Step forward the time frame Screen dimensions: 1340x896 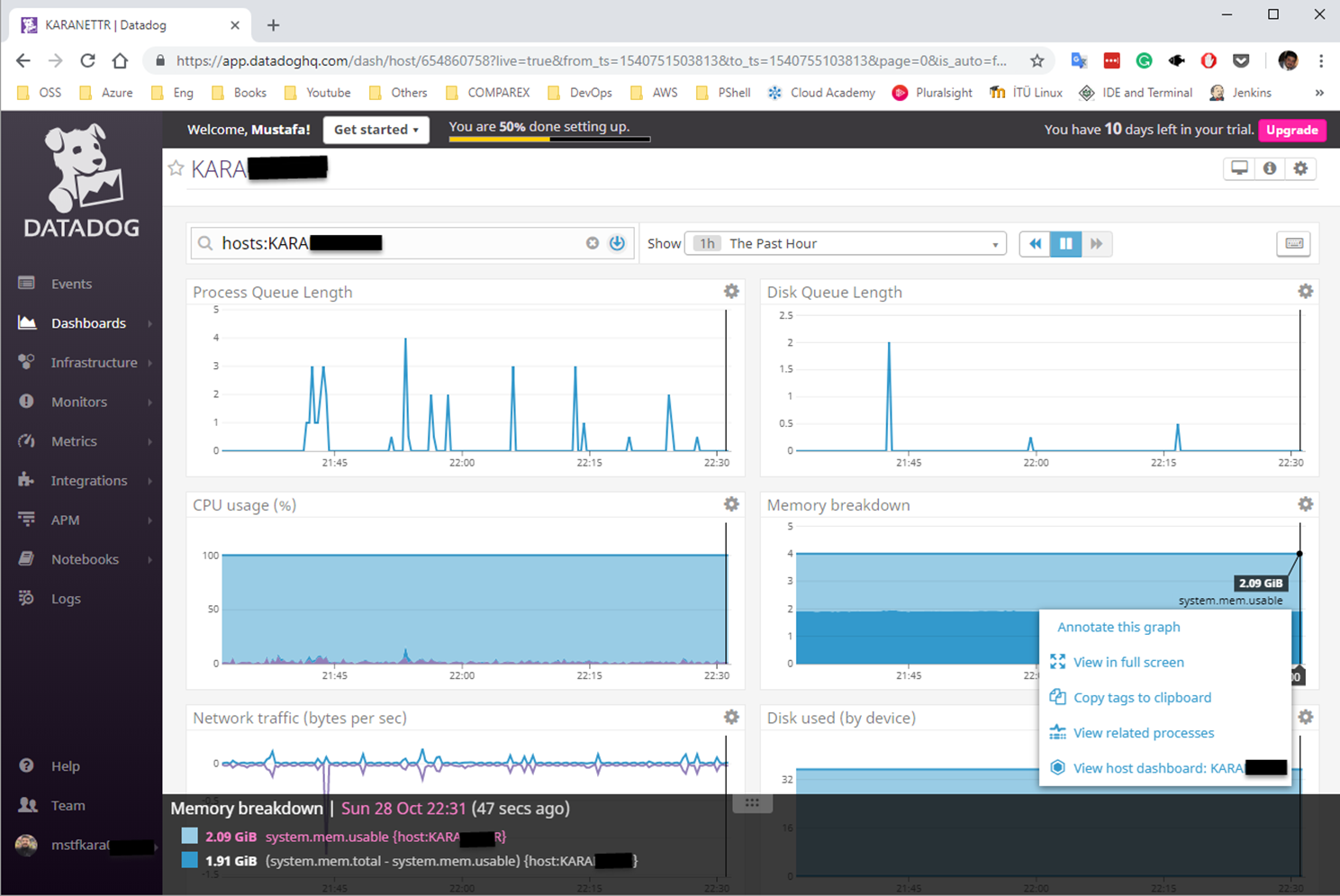click(x=1096, y=244)
